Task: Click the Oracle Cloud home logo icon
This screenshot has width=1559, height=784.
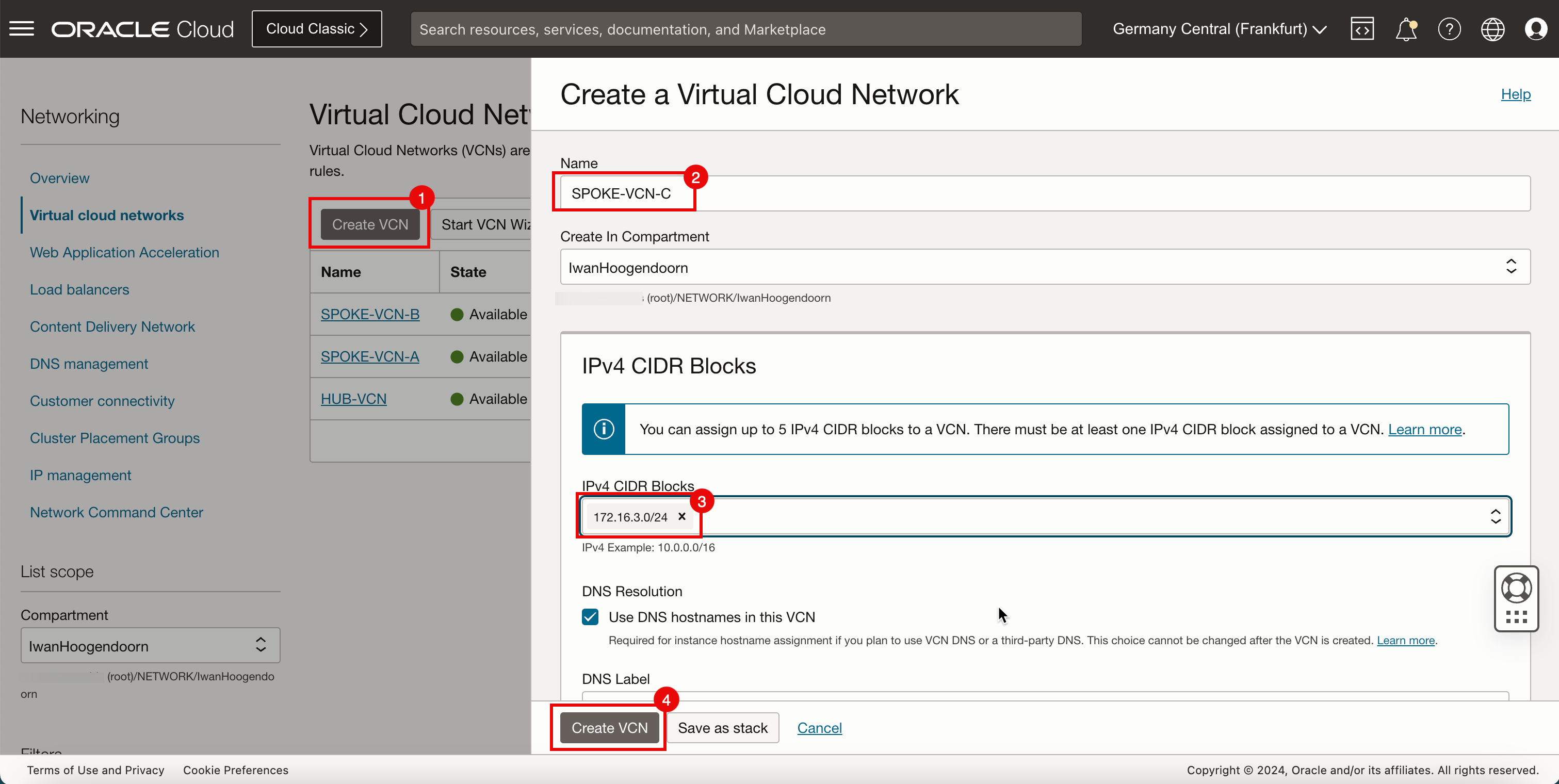Action: click(144, 29)
